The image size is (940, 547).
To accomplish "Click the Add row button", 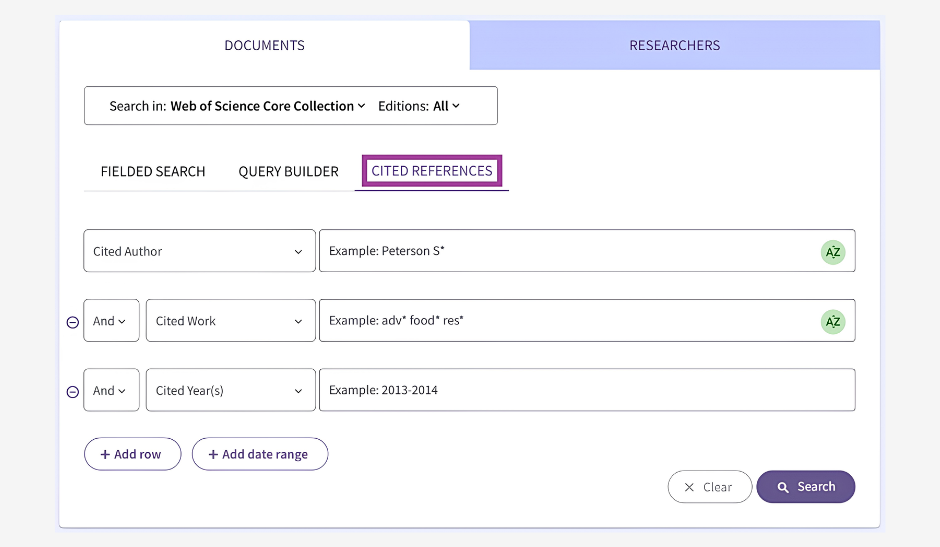I will pyautogui.click(x=132, y=454).
